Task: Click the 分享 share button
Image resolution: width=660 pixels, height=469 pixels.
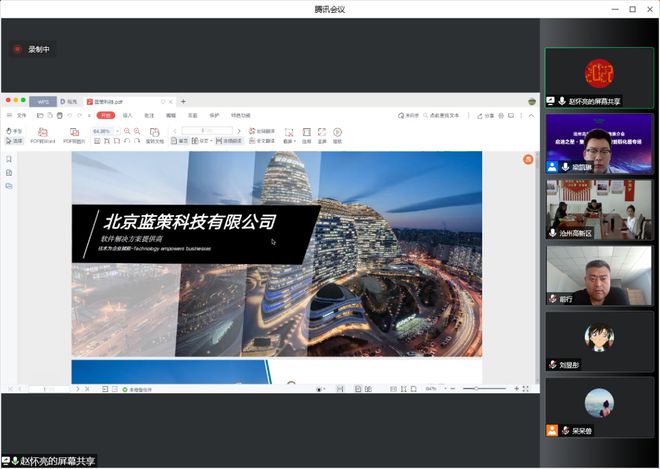Action: pos(485,115)
